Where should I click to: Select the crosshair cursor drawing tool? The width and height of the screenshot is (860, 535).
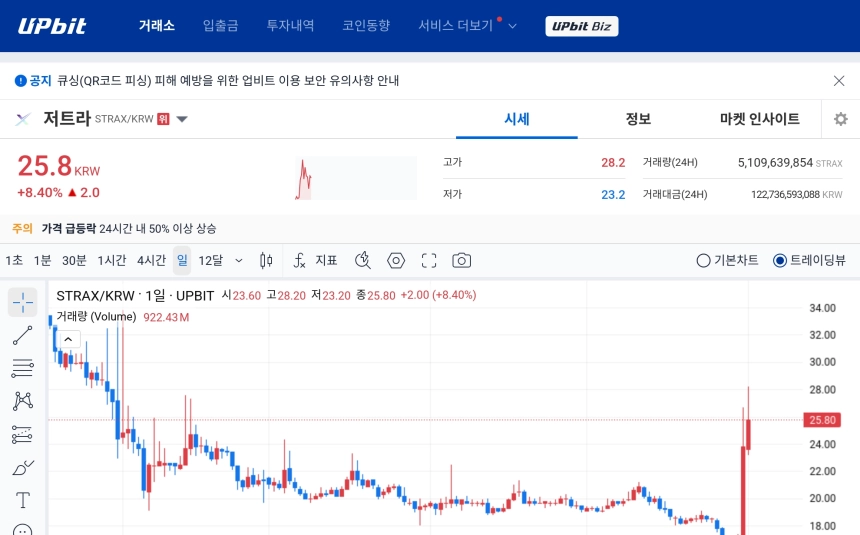click(x=22, y=302)
